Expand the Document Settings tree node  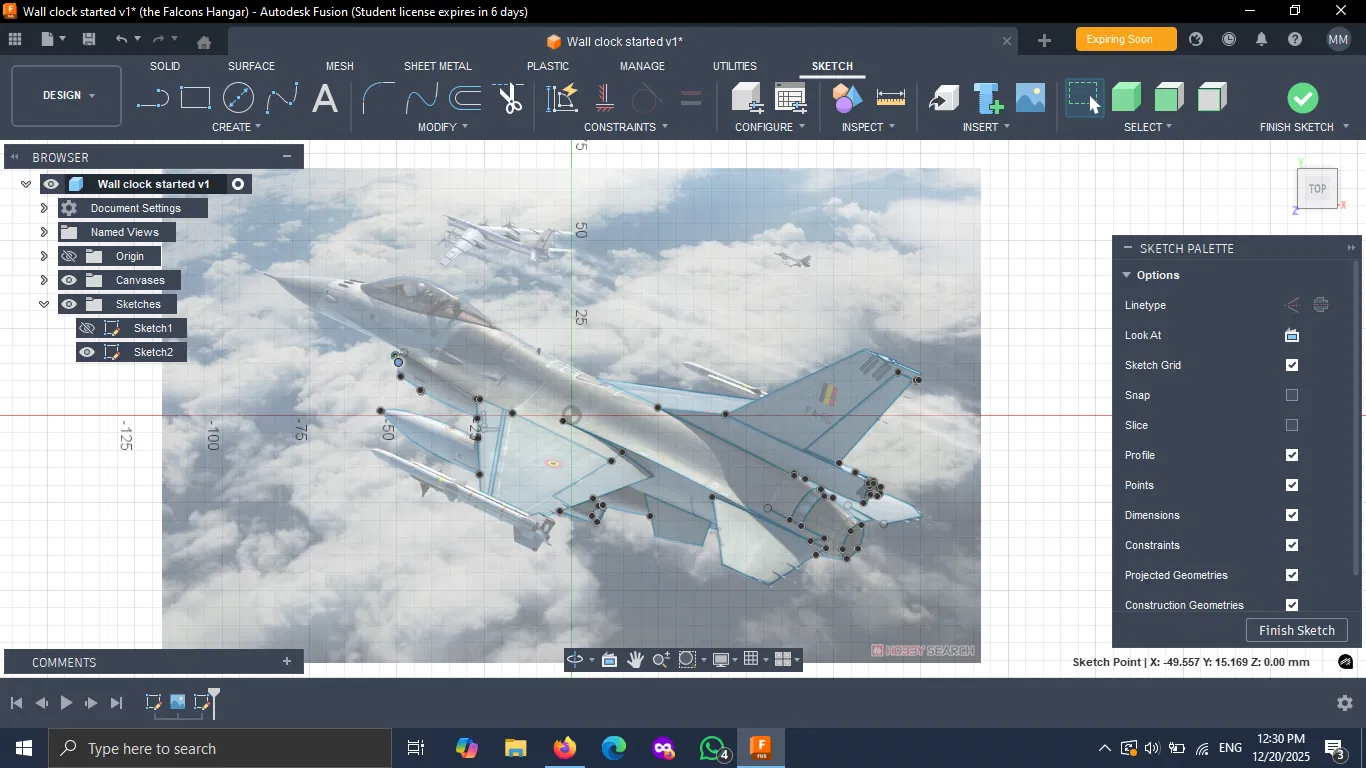click(44, 208)
